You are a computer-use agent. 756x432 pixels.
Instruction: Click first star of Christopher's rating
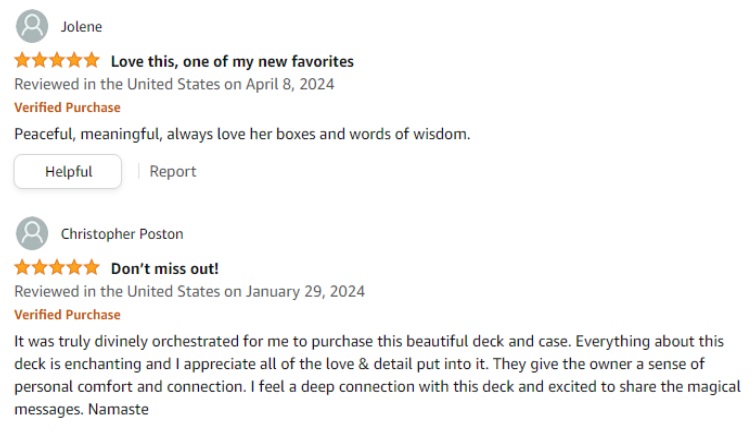pos(23,268)
